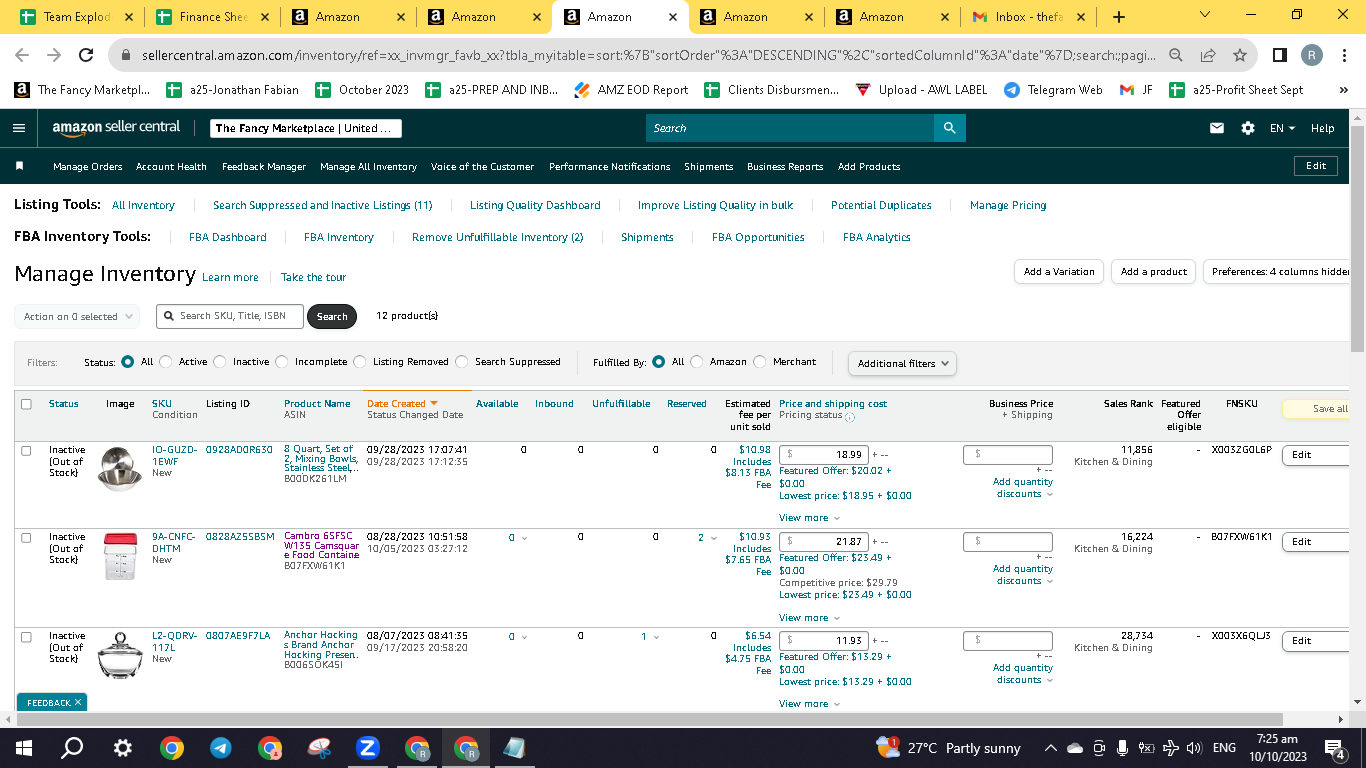Expand View more under 21.87 price row
1366x768 pixels.
click(x=809, y=618)
